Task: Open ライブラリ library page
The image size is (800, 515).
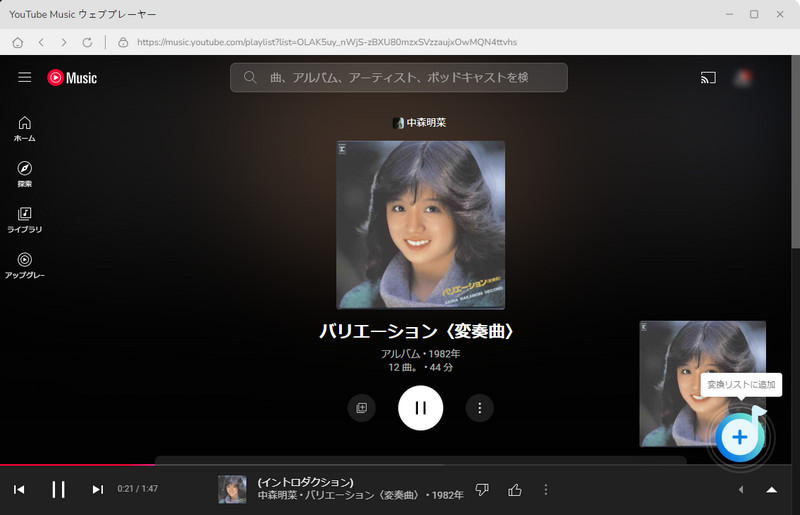Action: (x=24, y=220)
